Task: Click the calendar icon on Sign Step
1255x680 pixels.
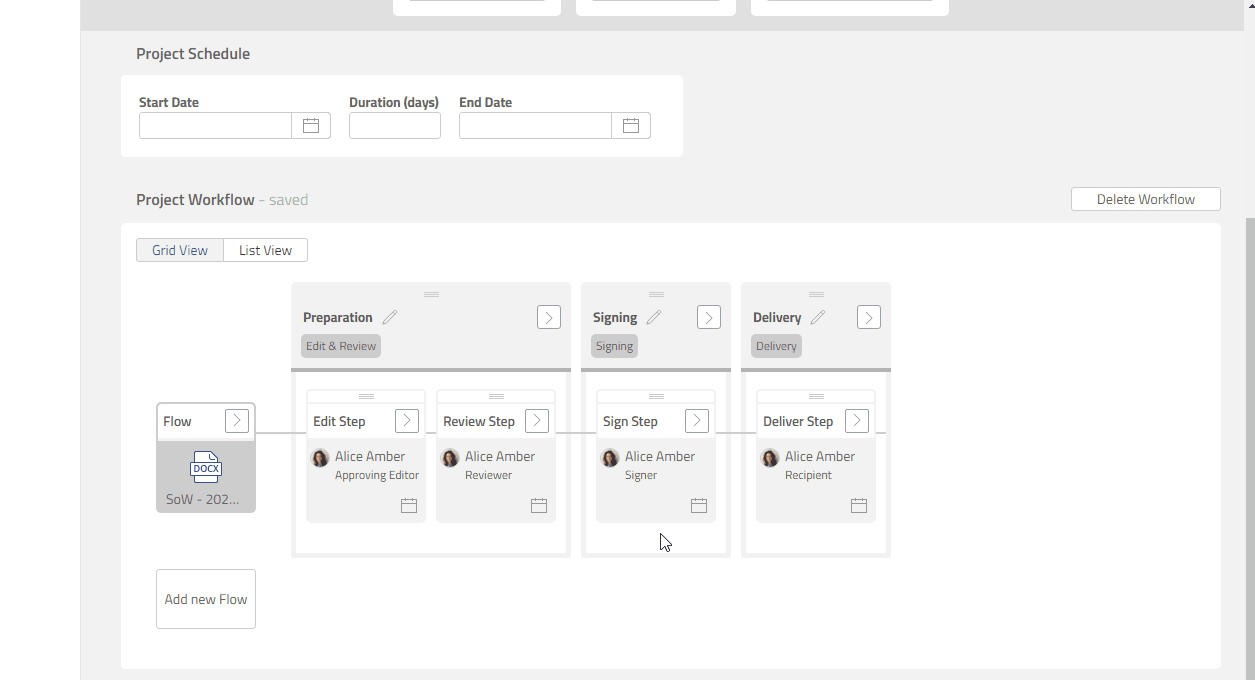Action: click(699, 506)
